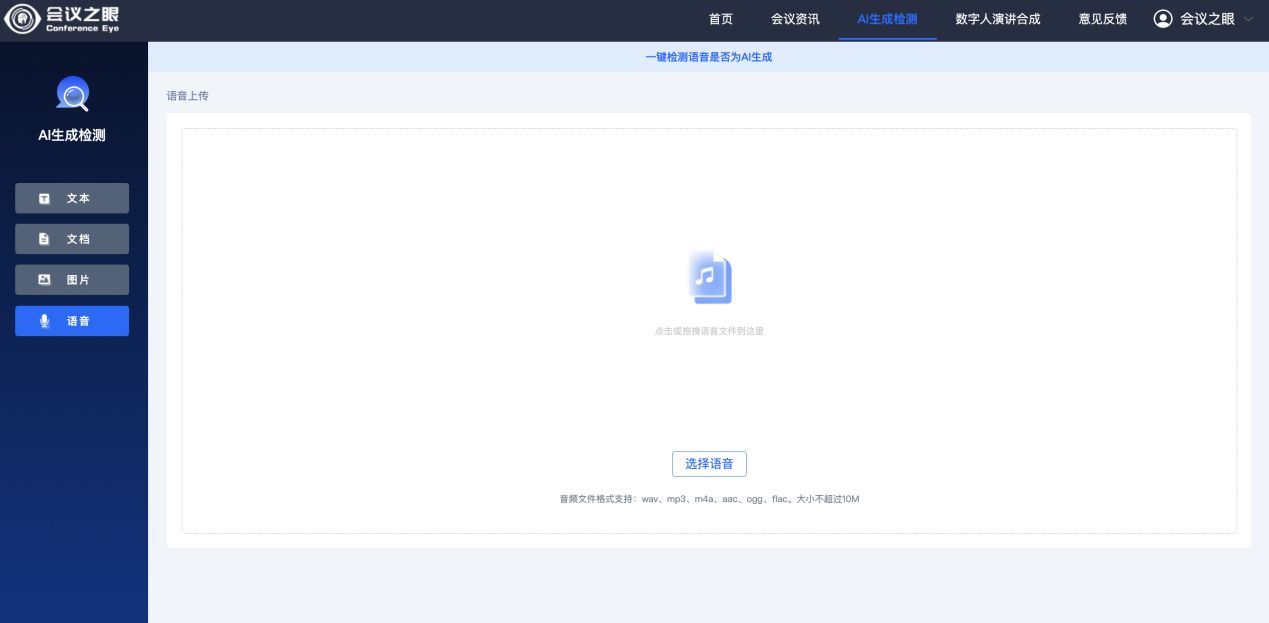Click the supported audio formats note
Image resolution: width=1269 pixels, height=623 pixels.
tap(709, 498)
